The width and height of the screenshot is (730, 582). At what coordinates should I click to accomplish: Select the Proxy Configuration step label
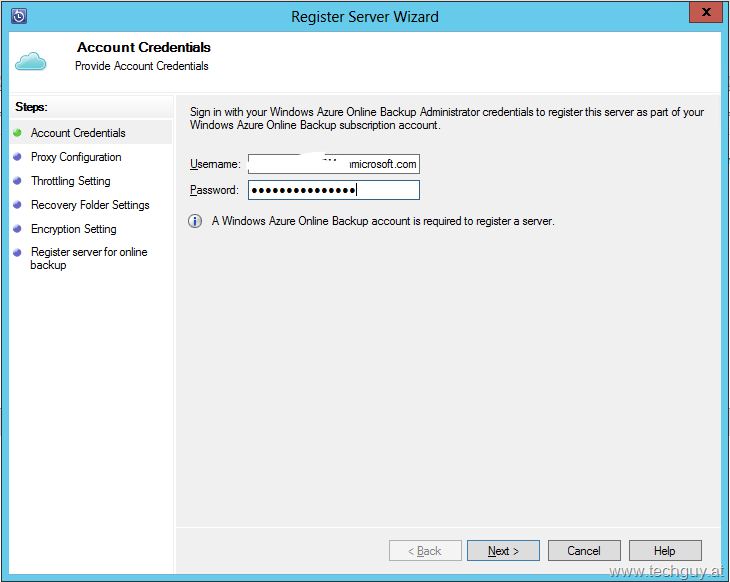(76, 157)
